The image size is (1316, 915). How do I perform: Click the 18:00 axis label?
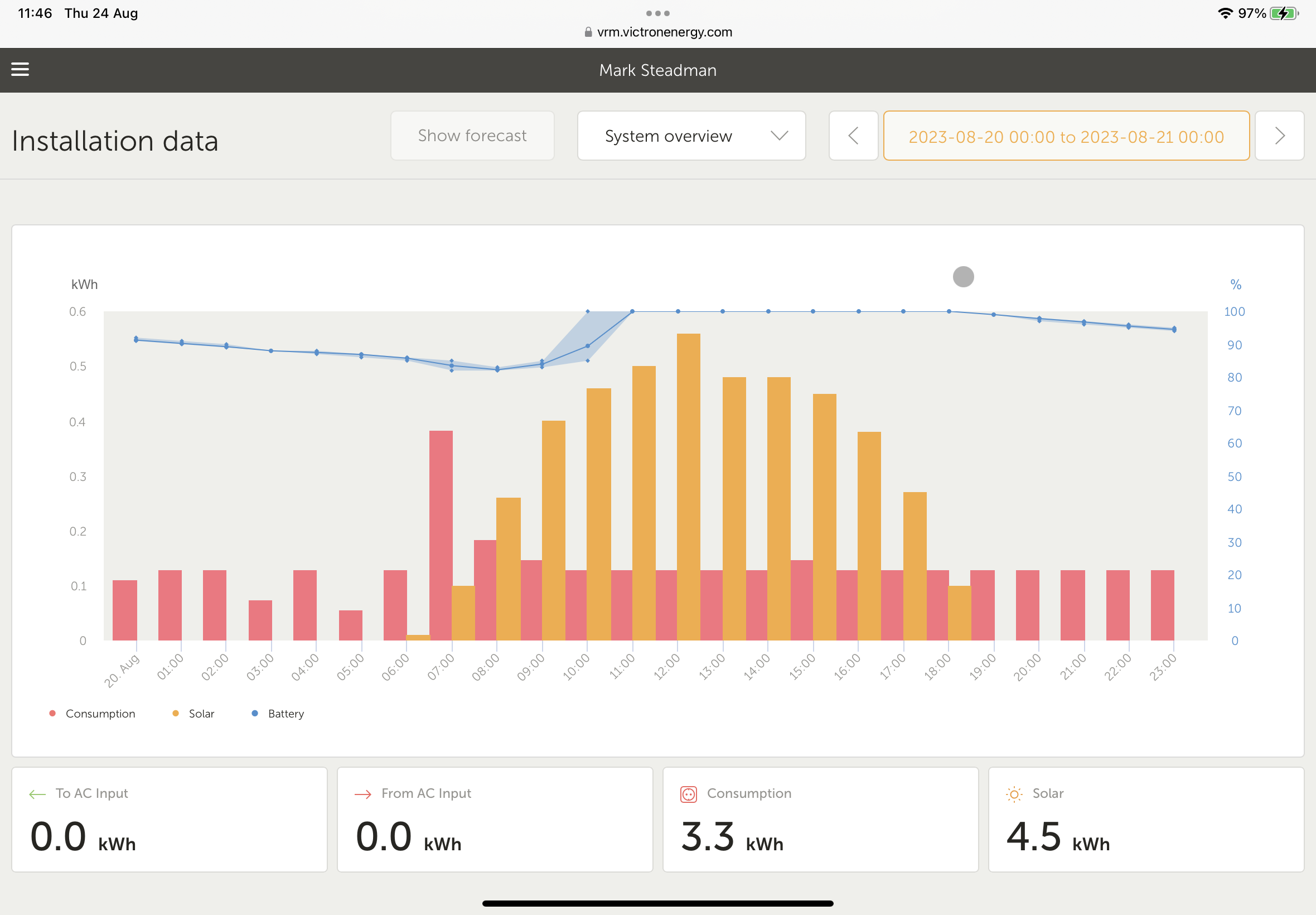(x=937, y=667)
